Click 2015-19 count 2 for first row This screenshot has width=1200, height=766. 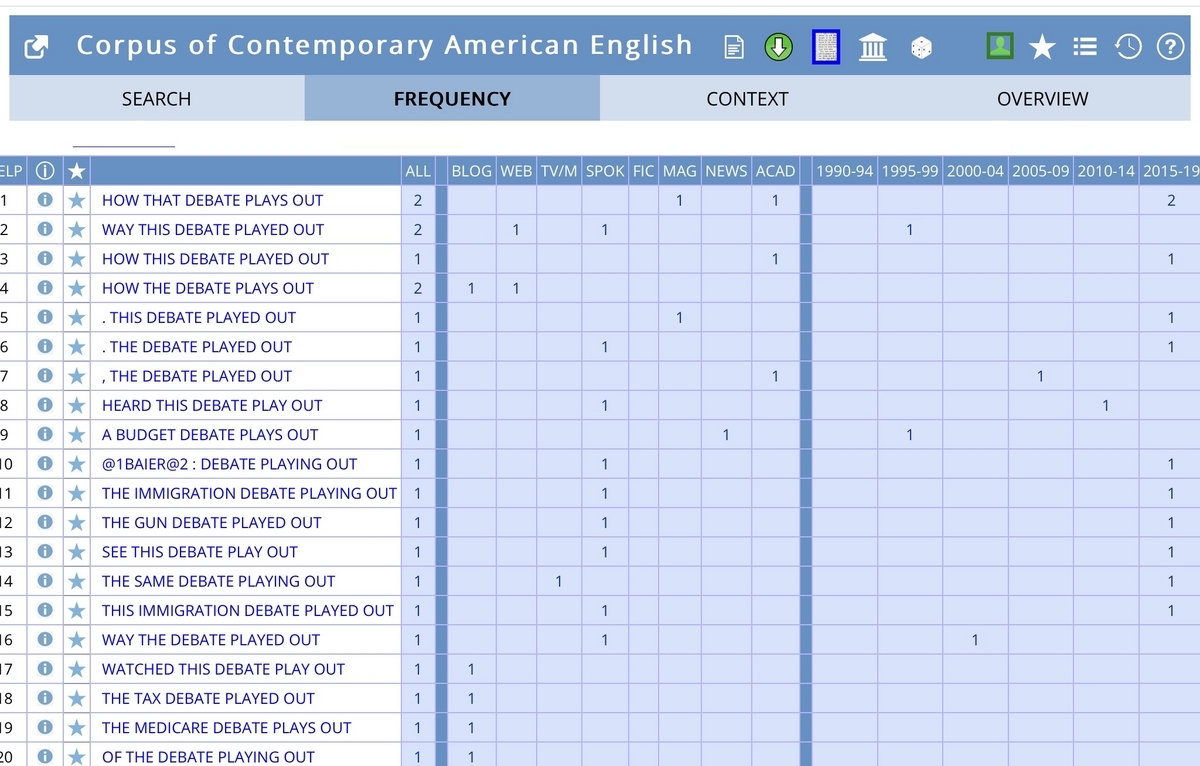point(1171,200)
